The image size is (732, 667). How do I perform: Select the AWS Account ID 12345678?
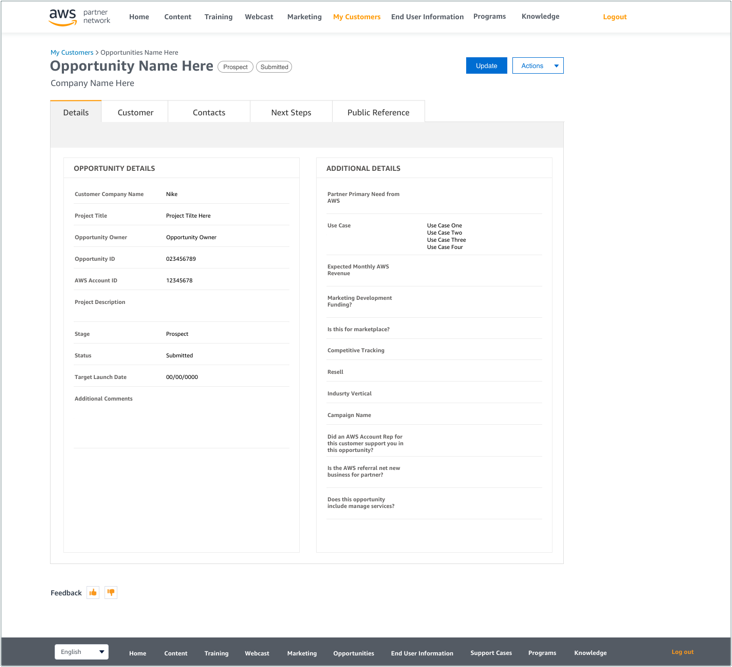tap(179, 281)
